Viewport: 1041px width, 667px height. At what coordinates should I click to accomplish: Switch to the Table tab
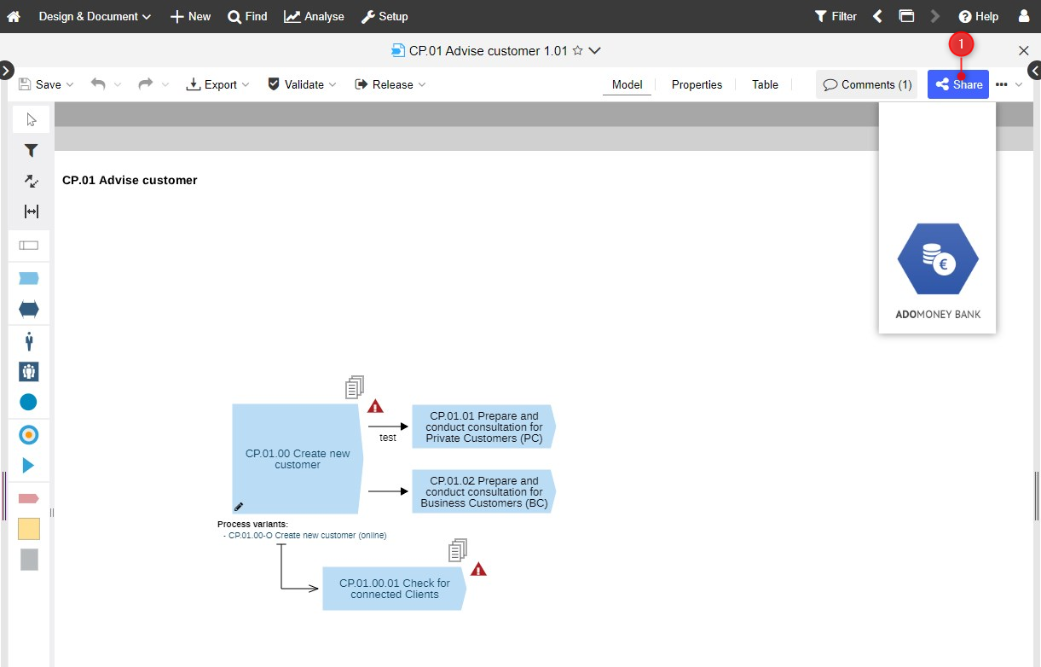pos(765,84)
